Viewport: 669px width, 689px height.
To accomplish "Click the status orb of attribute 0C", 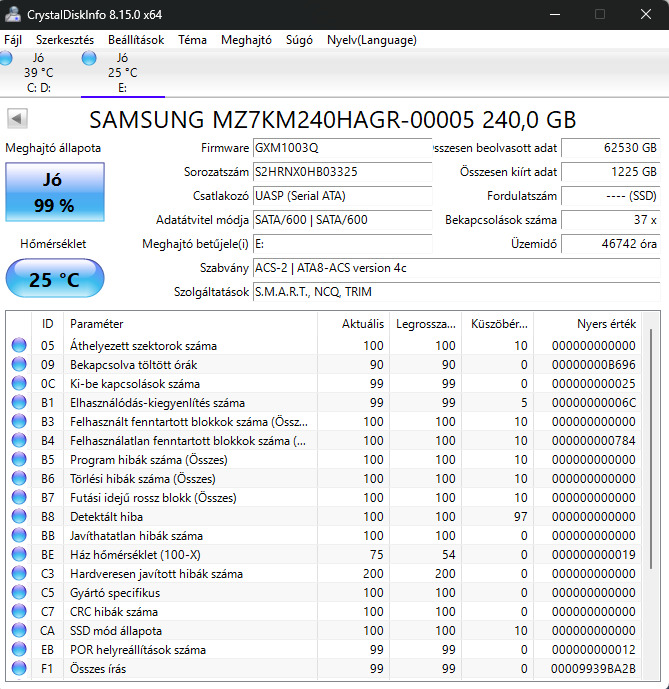I will 19,383.
